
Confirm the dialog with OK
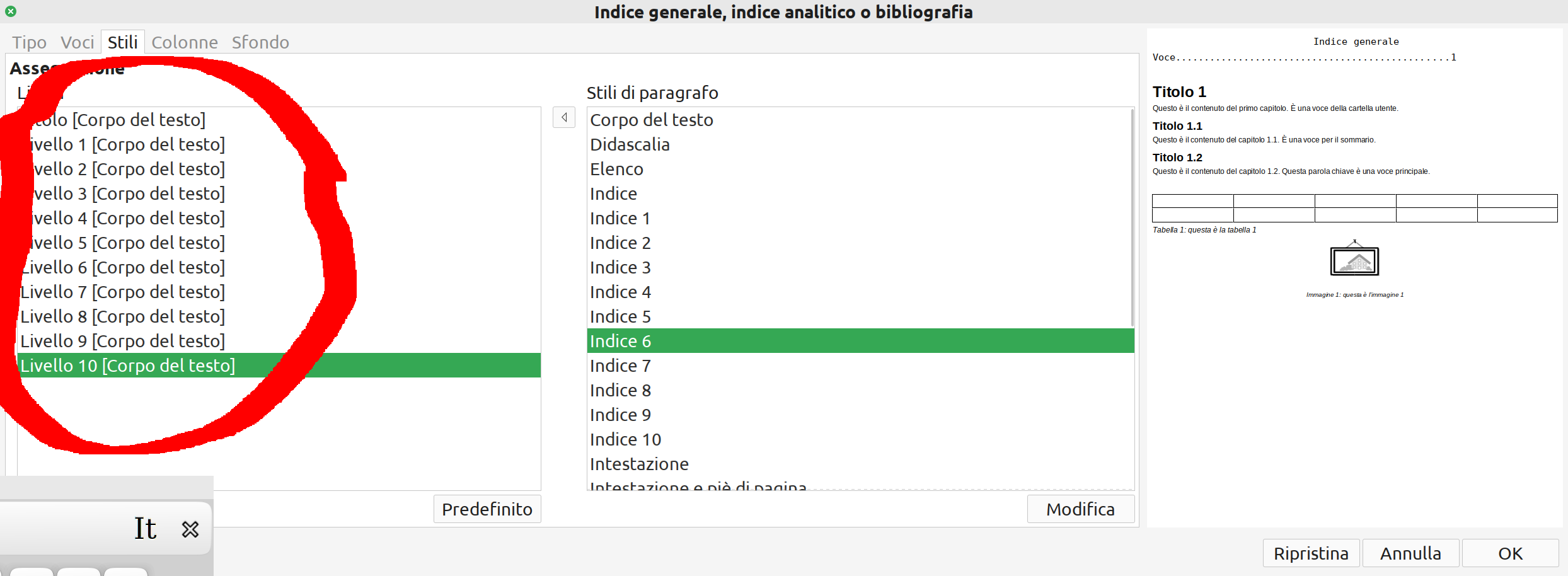[x=1510, y=553]
